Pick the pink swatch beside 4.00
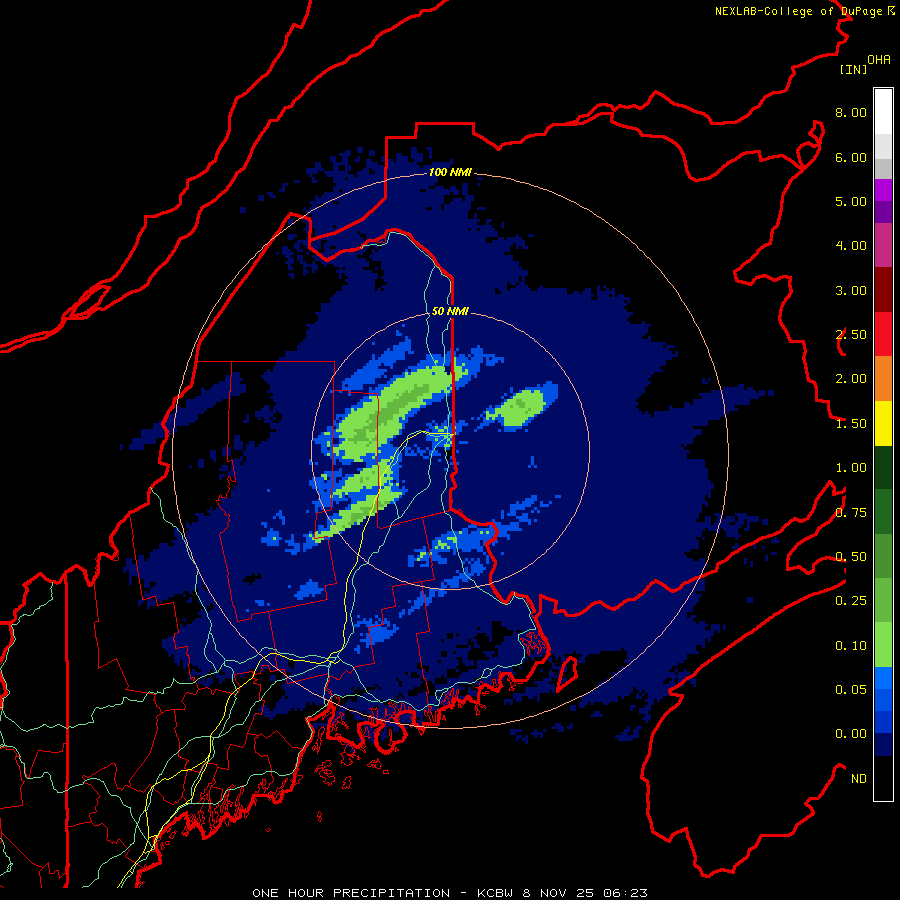This screenshot has width=900, height=900. (883, 246)
